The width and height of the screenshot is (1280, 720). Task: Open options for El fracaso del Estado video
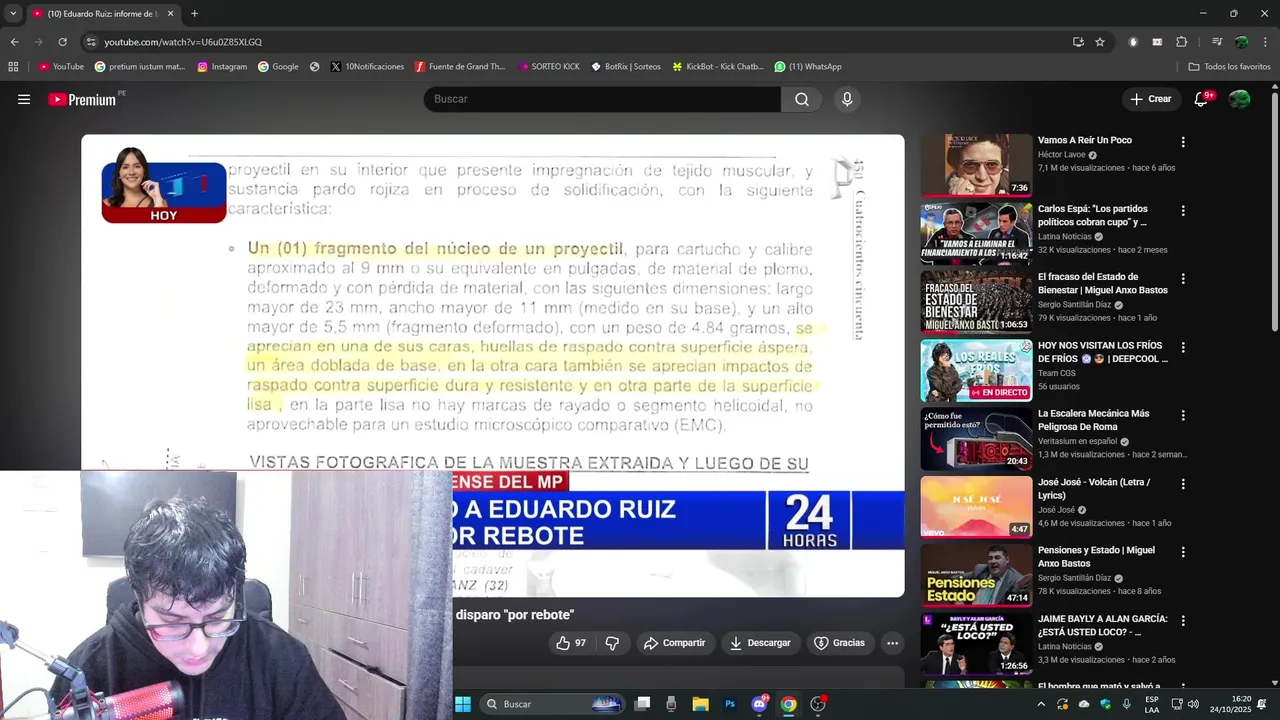click(x=1183, y=279)
